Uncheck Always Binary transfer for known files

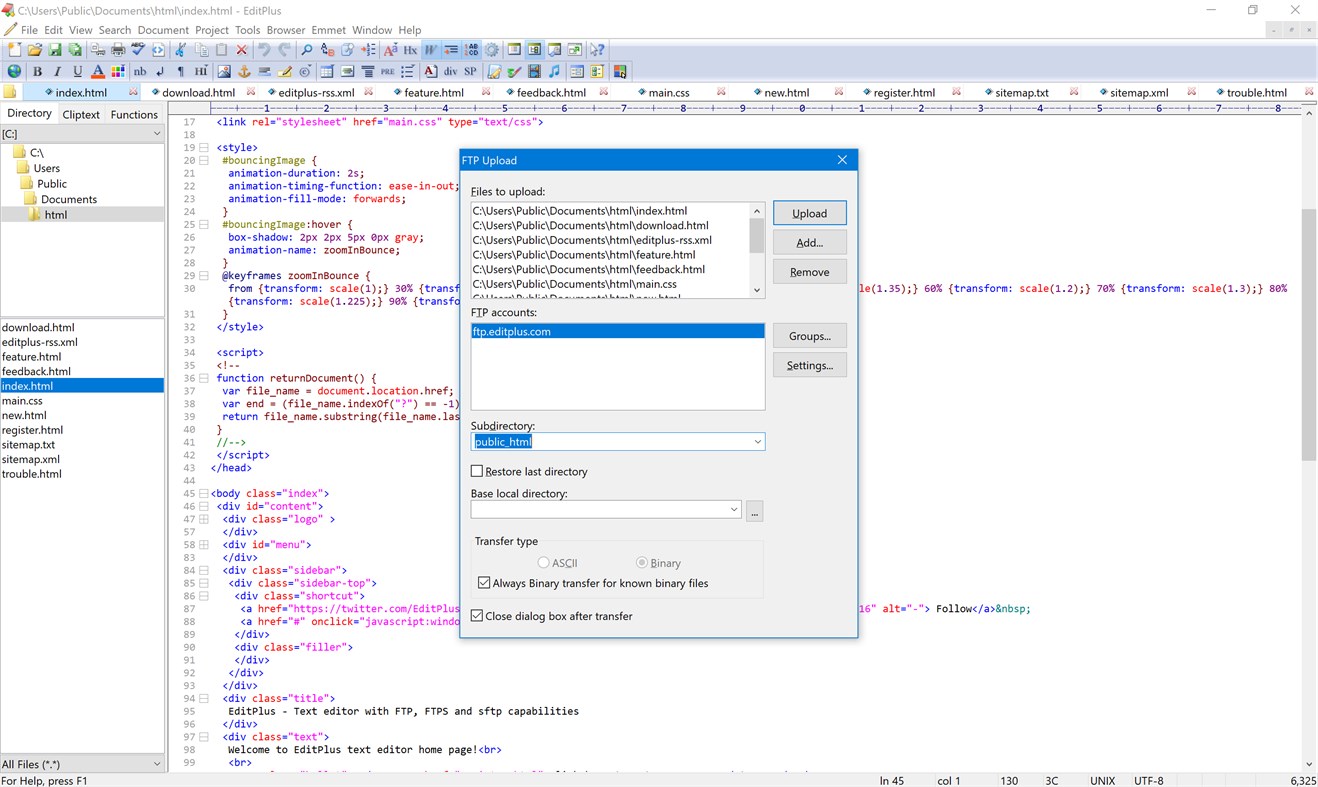[x=484, y=583]
